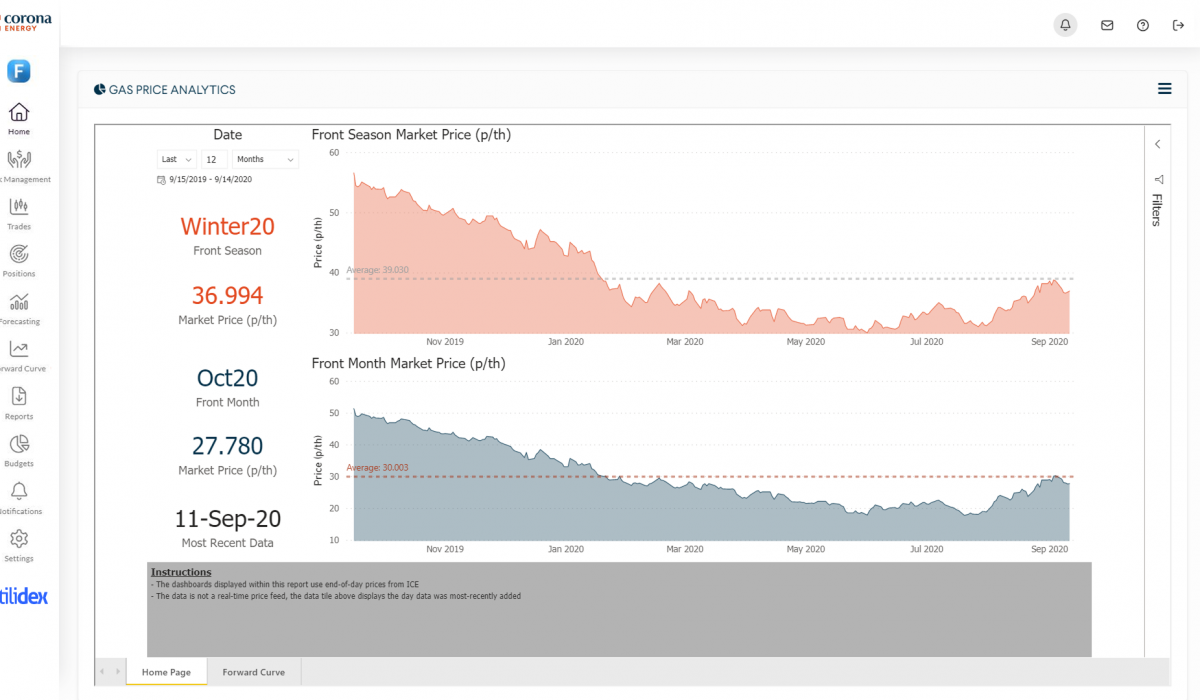This screenshot has width=1200, height=700.
Task: Open the 'Last' relative date dropdown
Action: tap(177, 159)
